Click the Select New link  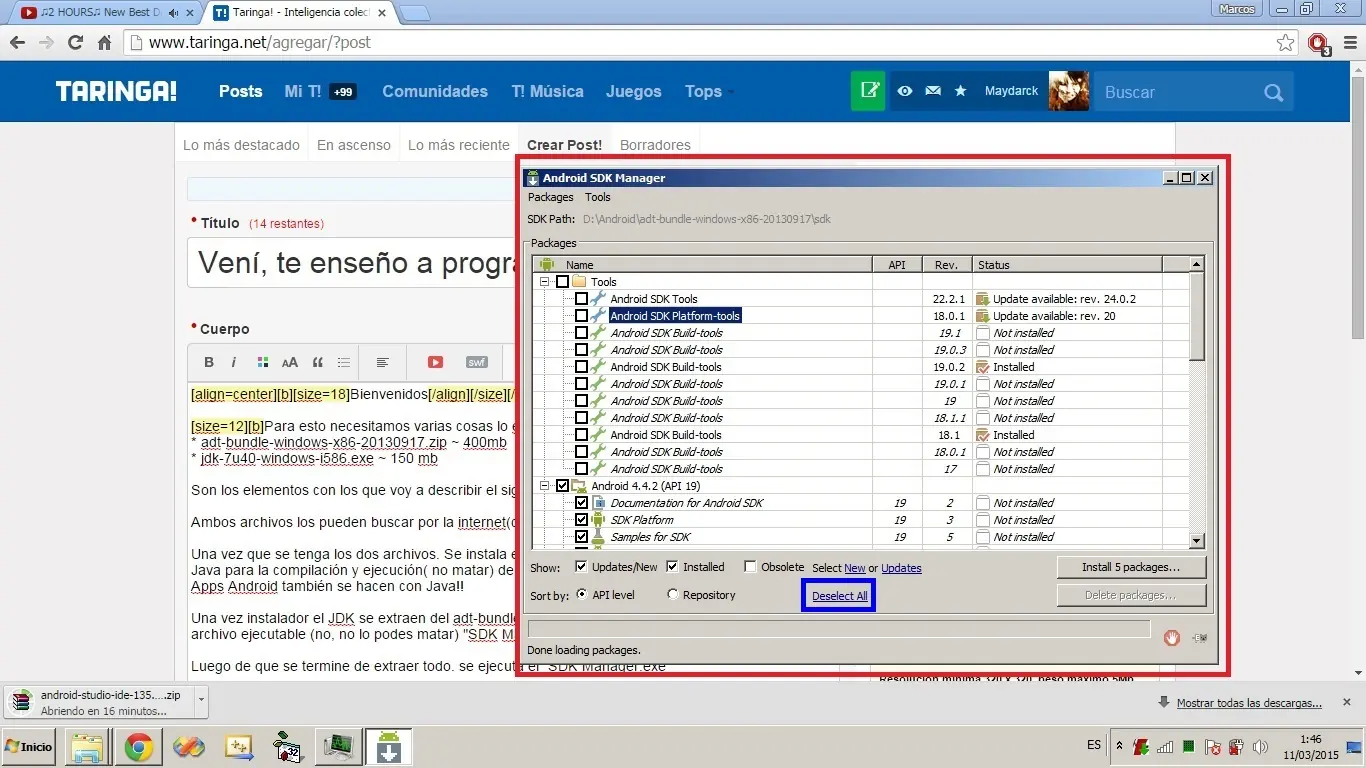point(855,568)
